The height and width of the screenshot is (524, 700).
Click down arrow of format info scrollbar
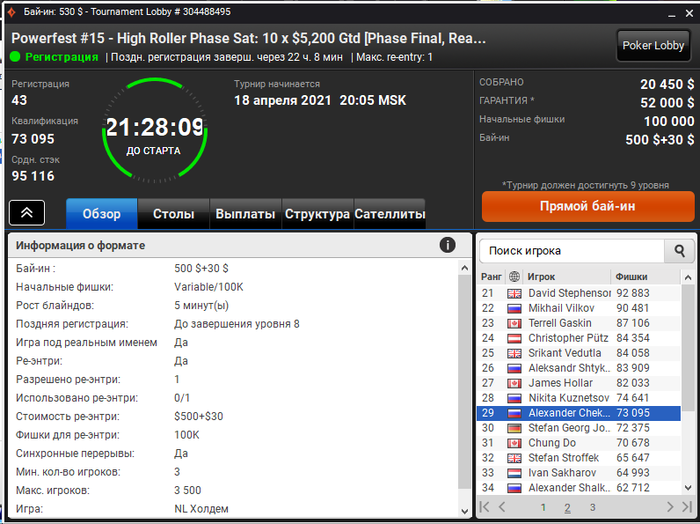coord(464,512)
